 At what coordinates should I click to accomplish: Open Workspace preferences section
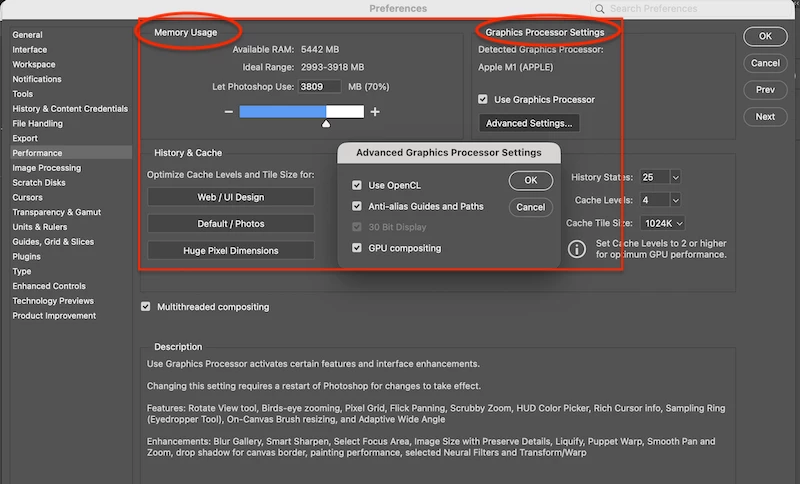click(34, 64)
